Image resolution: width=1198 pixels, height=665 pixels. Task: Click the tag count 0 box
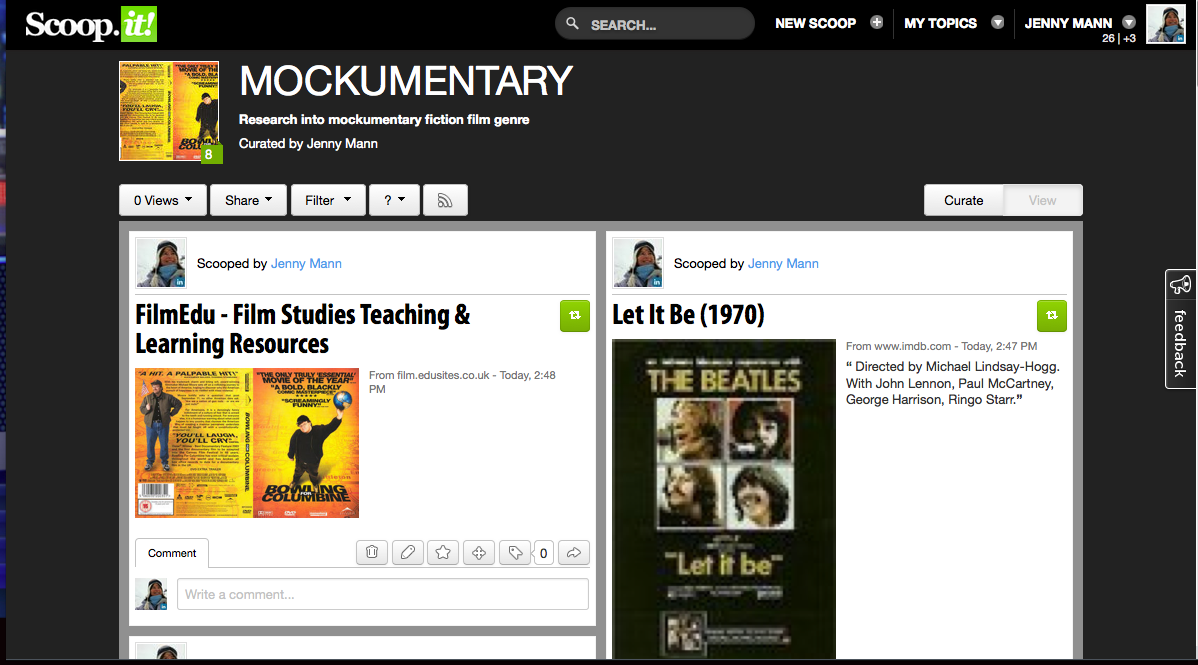pyautogui.click(x=543, y=553)
